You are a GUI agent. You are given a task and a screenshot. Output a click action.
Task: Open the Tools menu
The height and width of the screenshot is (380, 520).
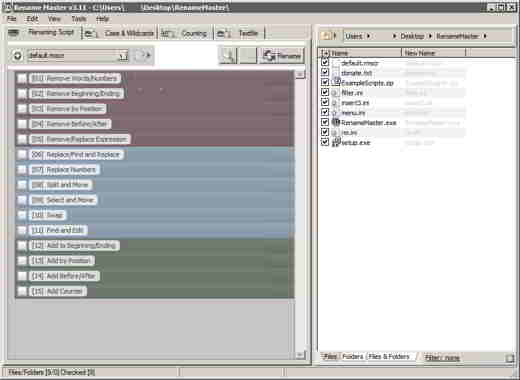tap(79, 19)
